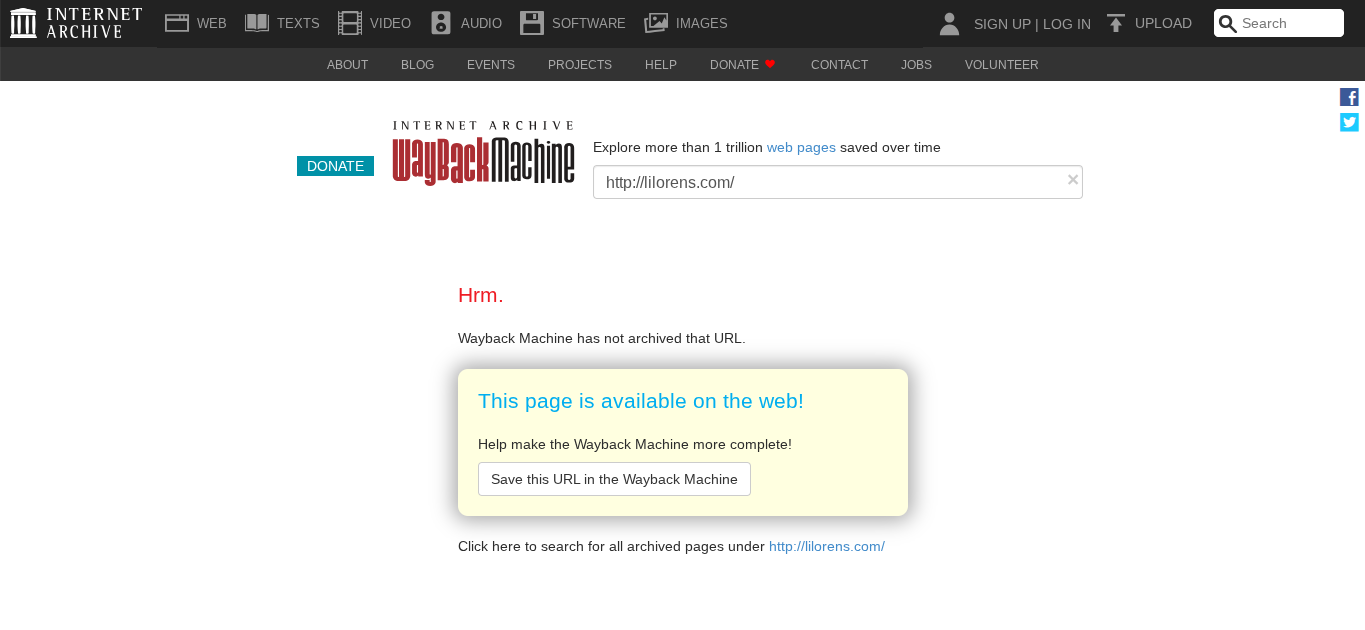1365x630 pixels.
Task: Click 'Help make the Wayback Machine more complete!' text
Action: pos(635,444)
